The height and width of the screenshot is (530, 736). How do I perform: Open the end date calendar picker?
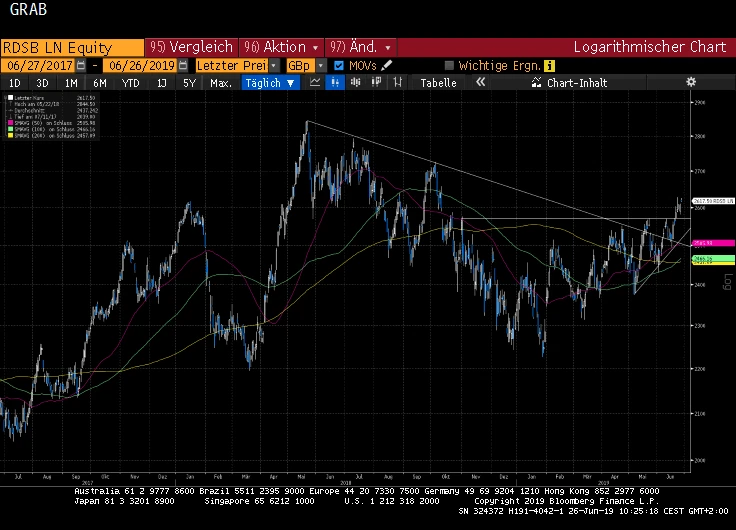182,65
